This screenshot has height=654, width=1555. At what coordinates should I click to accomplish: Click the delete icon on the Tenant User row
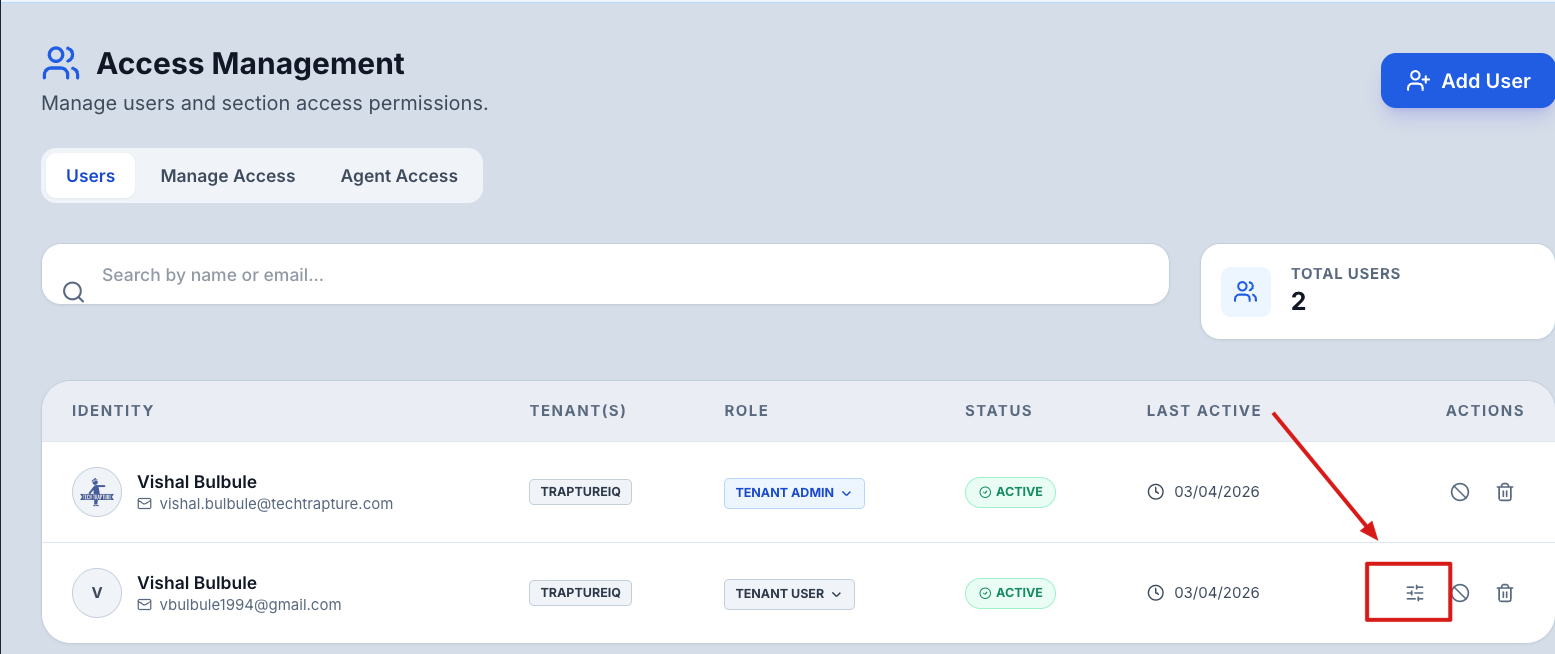1505,592
